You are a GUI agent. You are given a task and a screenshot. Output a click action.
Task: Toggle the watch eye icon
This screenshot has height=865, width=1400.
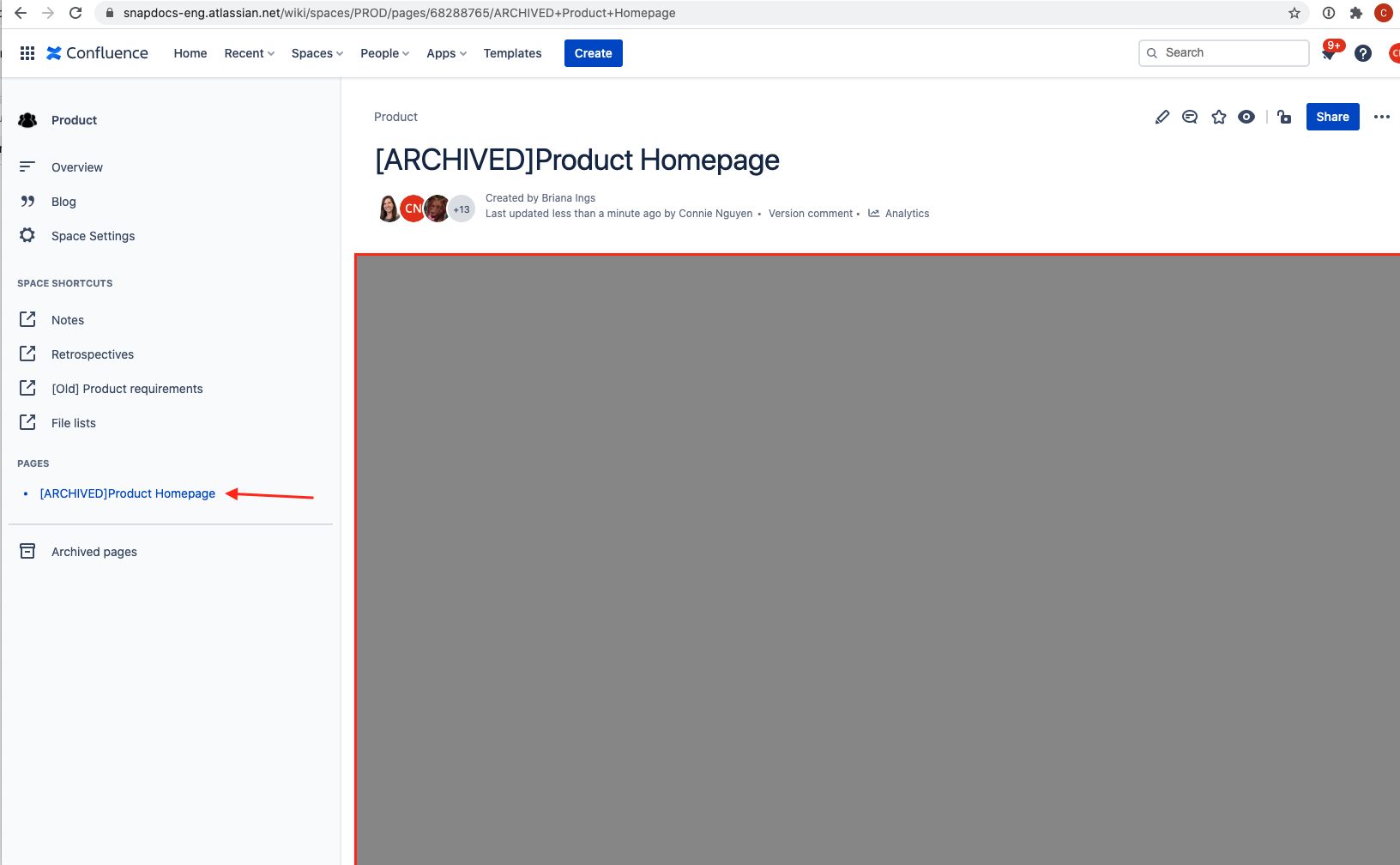click(x=1246, y=117)
